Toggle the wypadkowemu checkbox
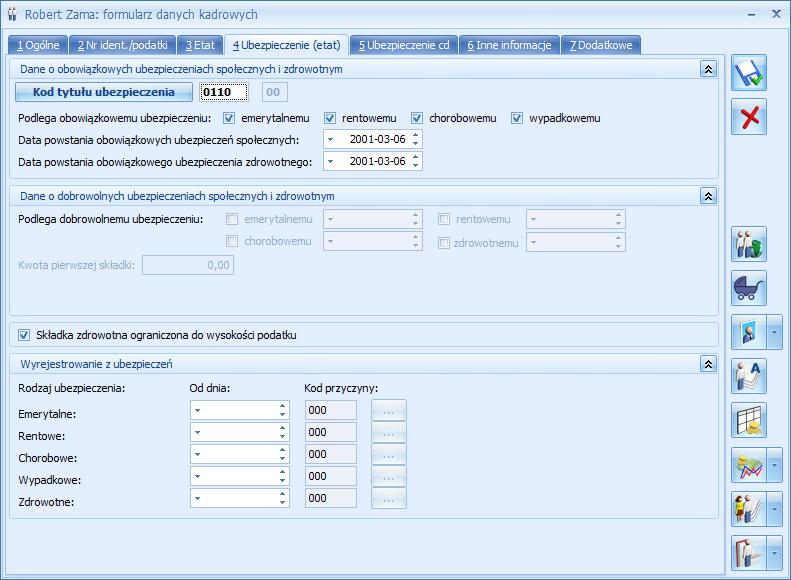 (517, 118)
